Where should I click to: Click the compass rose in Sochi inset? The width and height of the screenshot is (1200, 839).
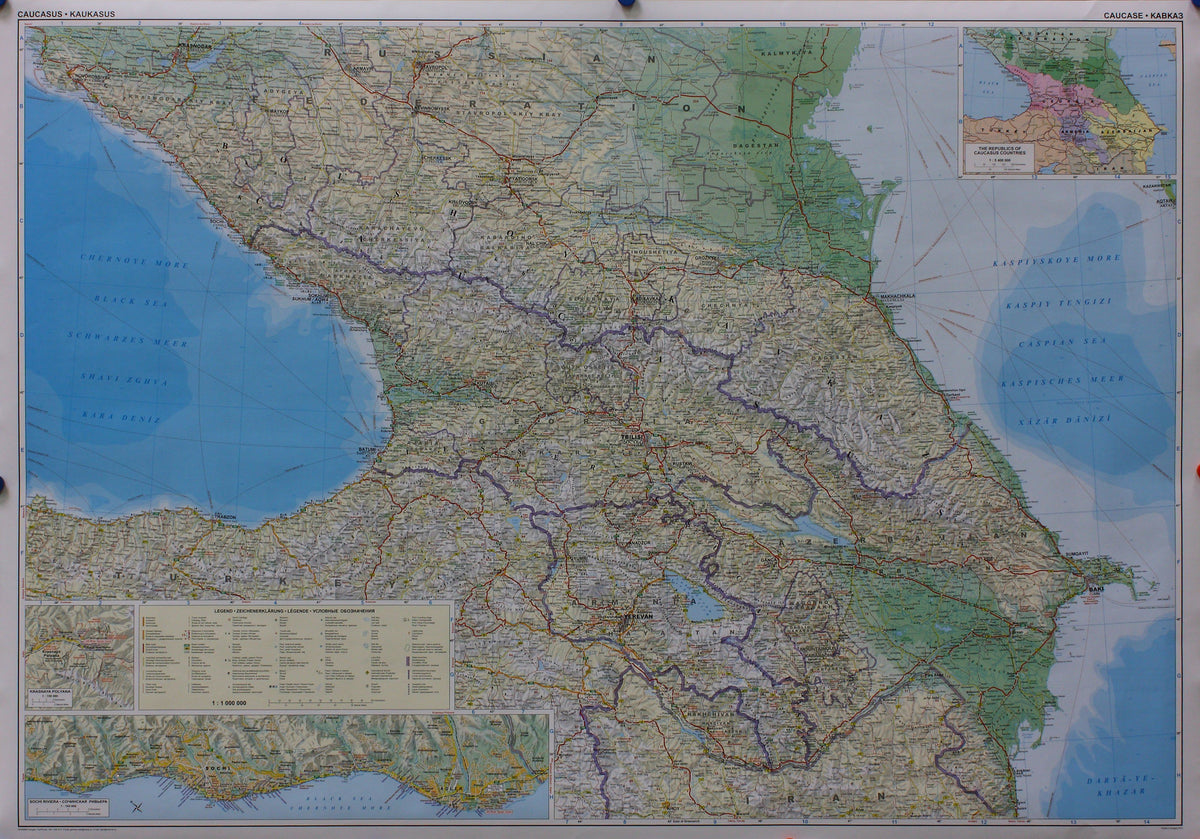pos(137,806)
